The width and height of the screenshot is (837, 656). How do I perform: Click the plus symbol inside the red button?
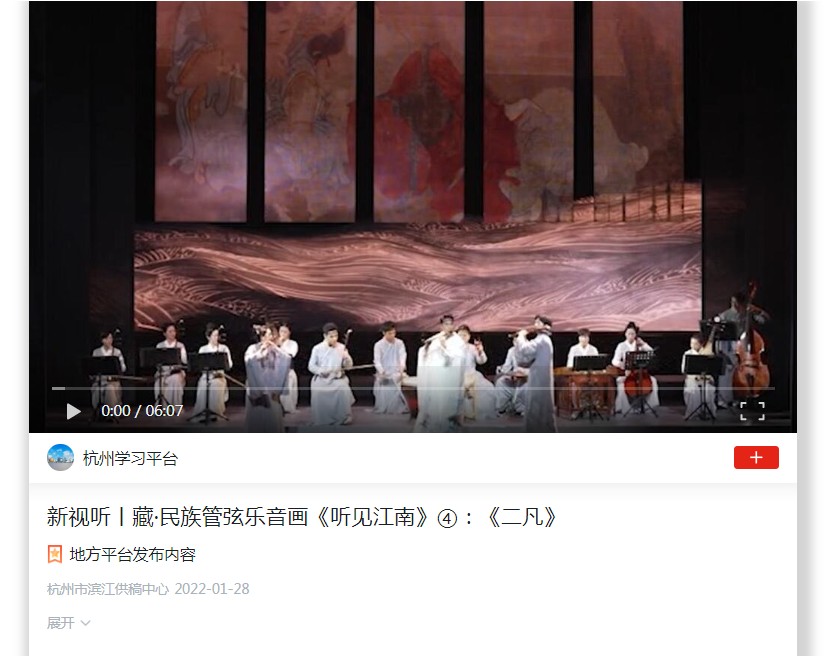click(x=756, y=457)
